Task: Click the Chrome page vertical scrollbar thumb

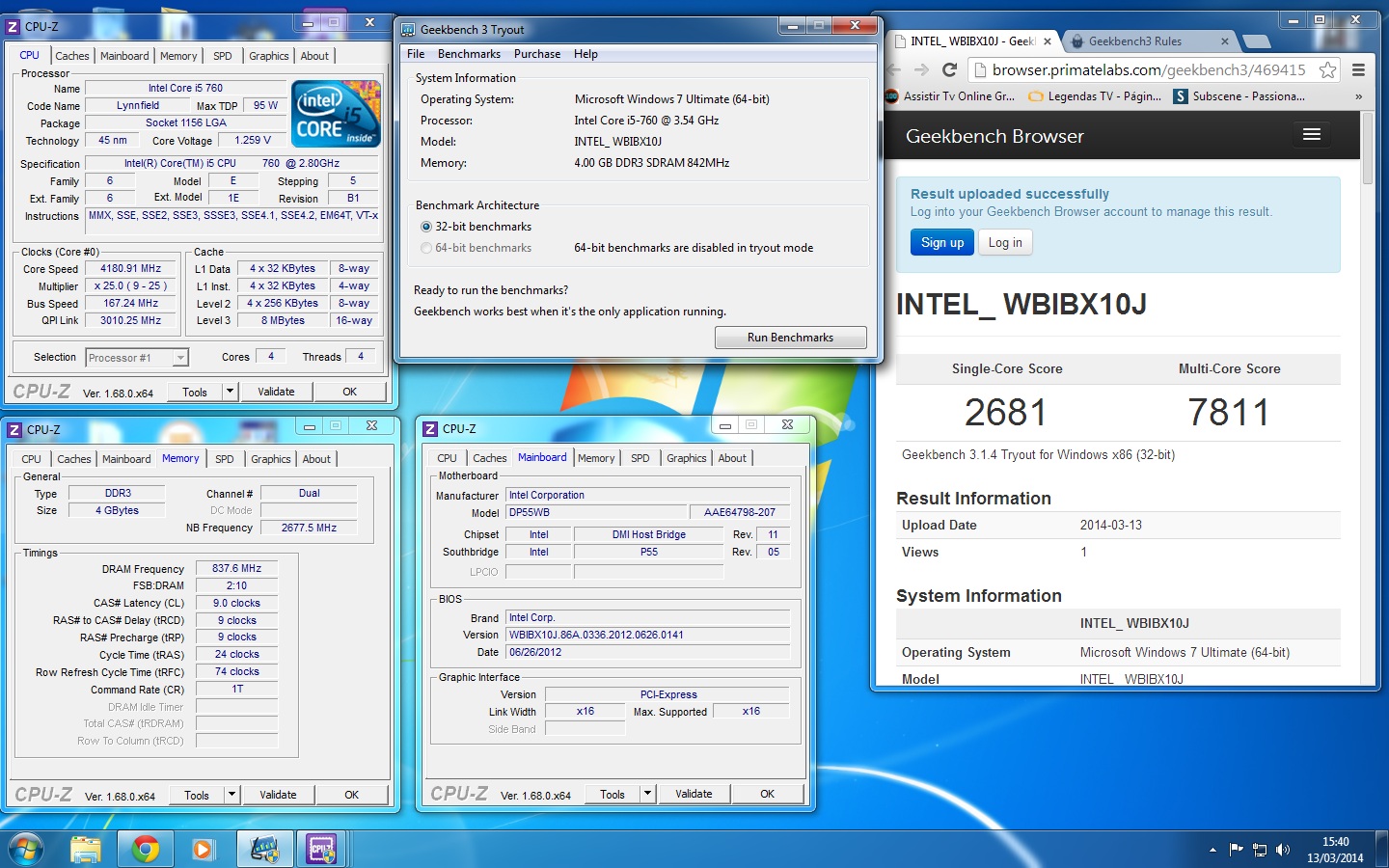Action: [x=1367, y=148]
